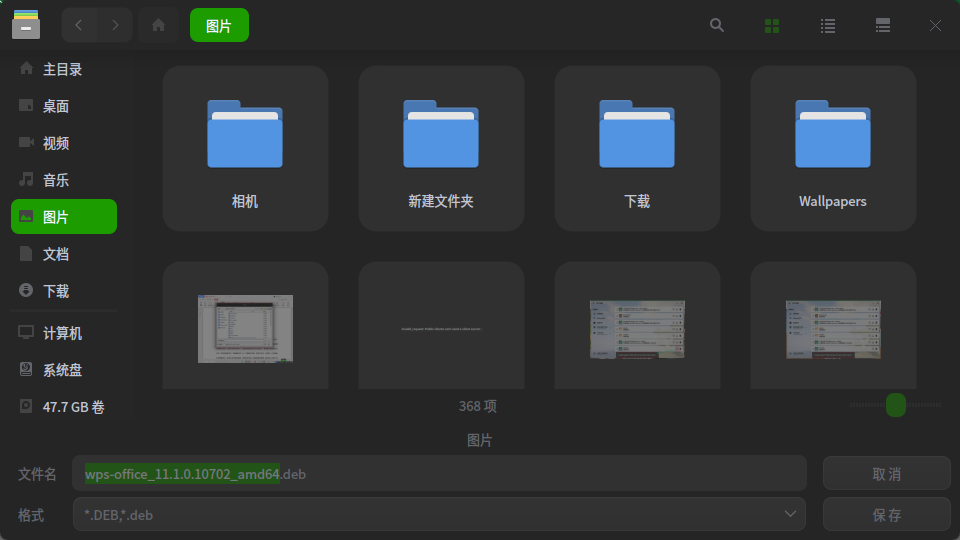Select the 相机 folder
Screen dimensions: 960x540
[x=245, y=149]
